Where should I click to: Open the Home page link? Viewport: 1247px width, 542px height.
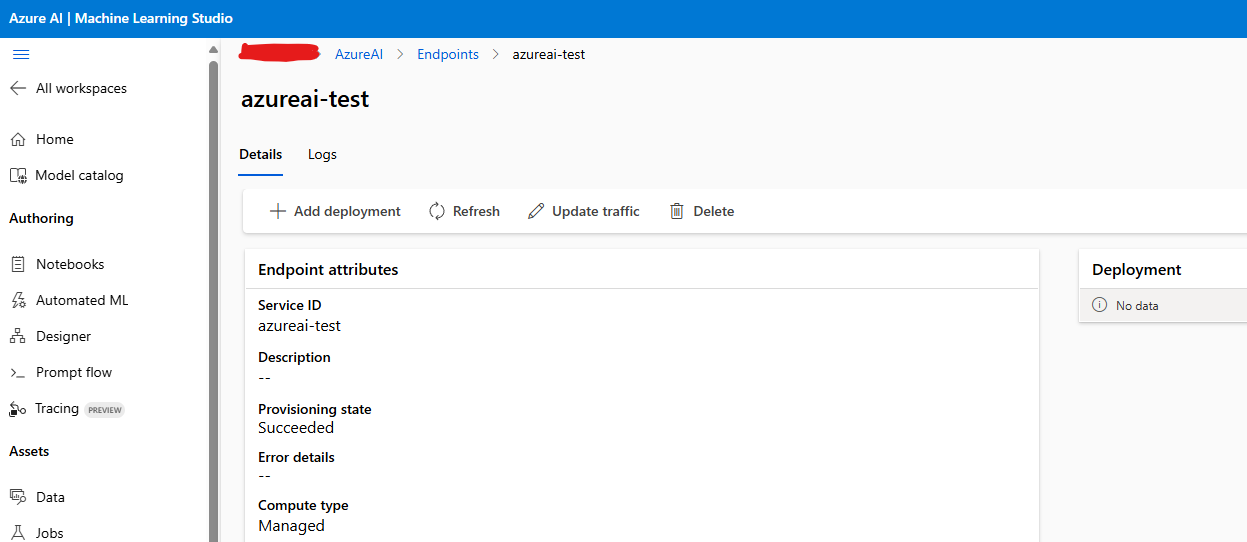click(55, 139)
